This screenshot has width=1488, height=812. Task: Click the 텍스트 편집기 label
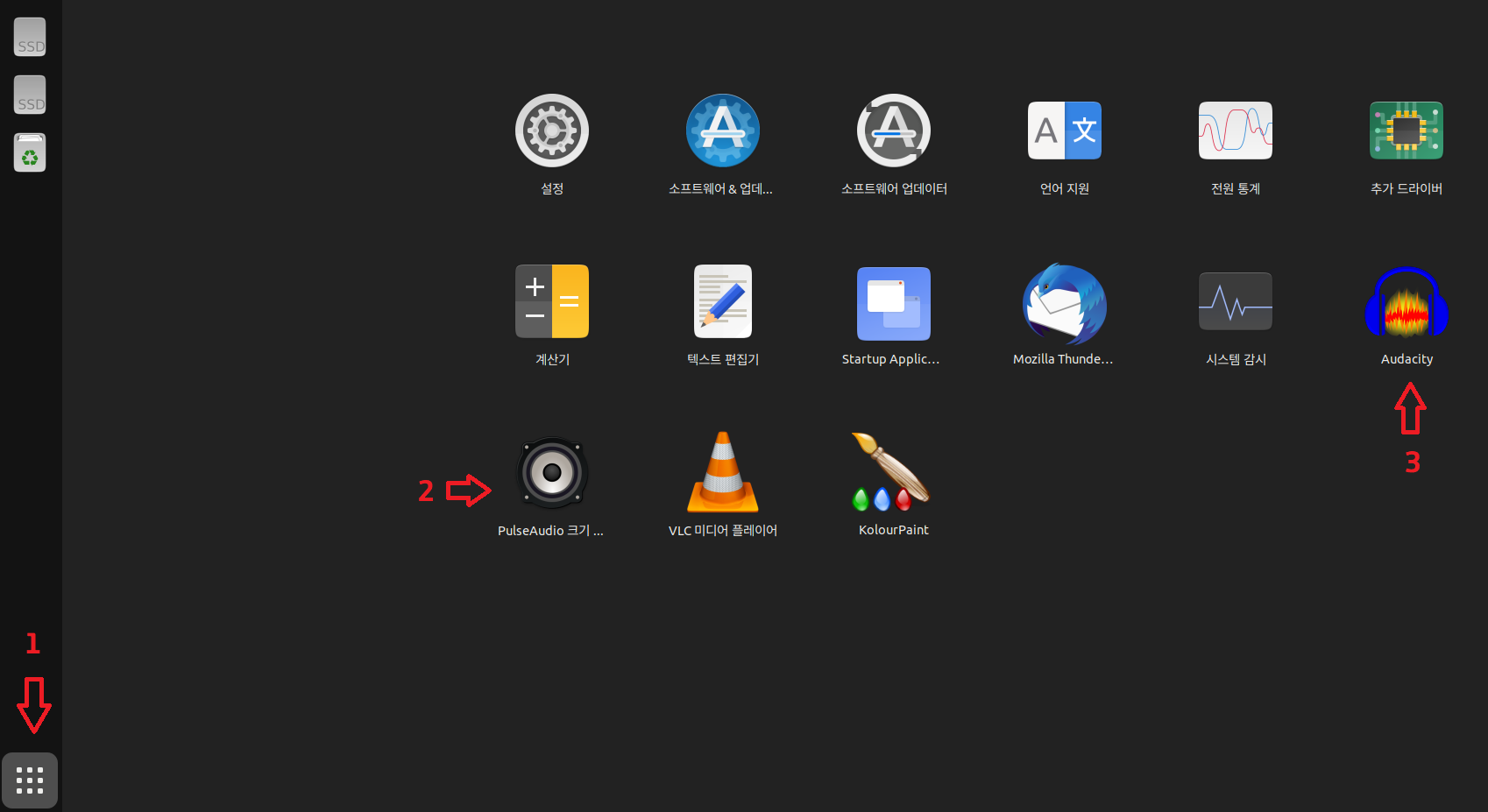point(723,359)
